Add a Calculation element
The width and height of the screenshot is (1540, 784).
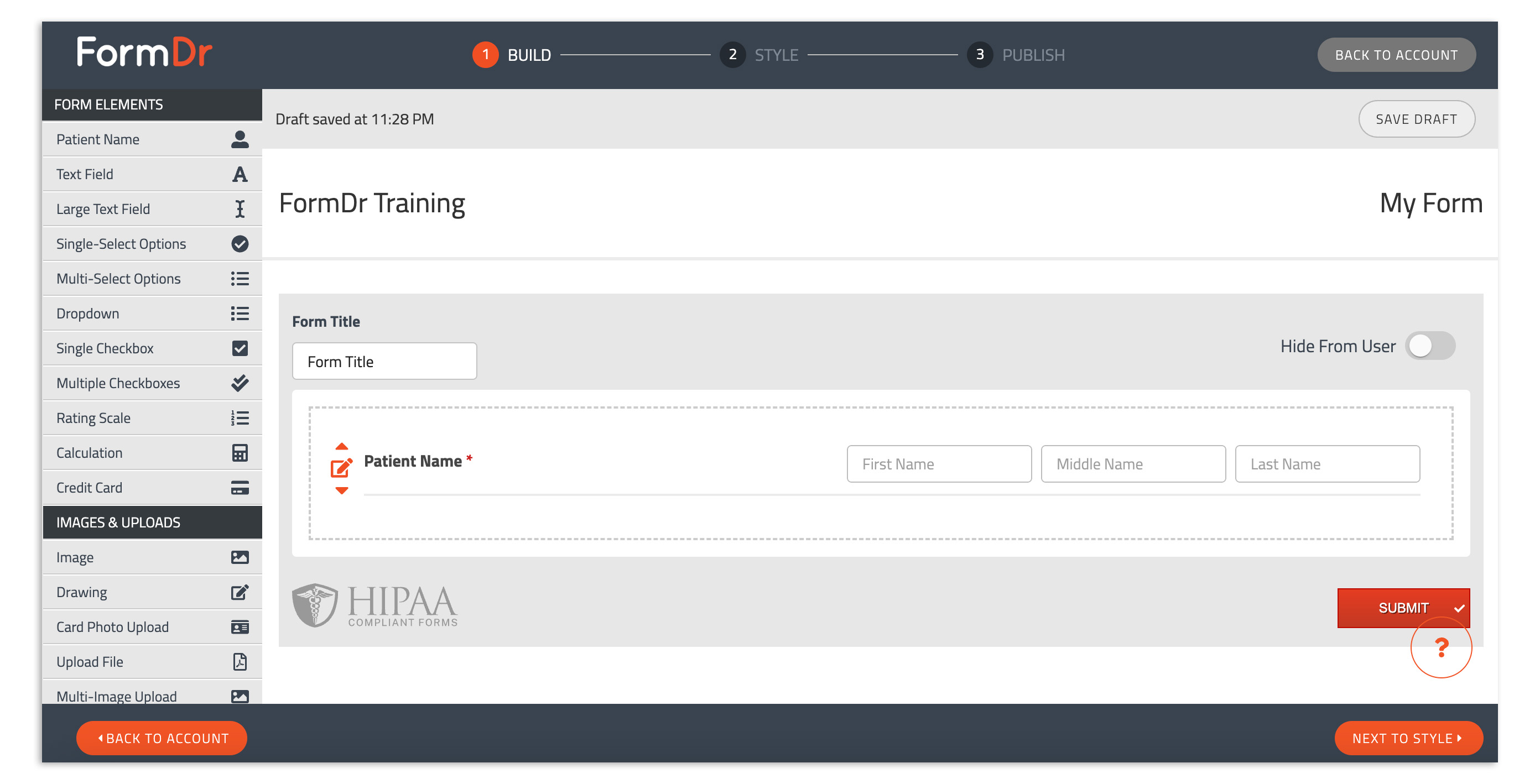(153, 453)
